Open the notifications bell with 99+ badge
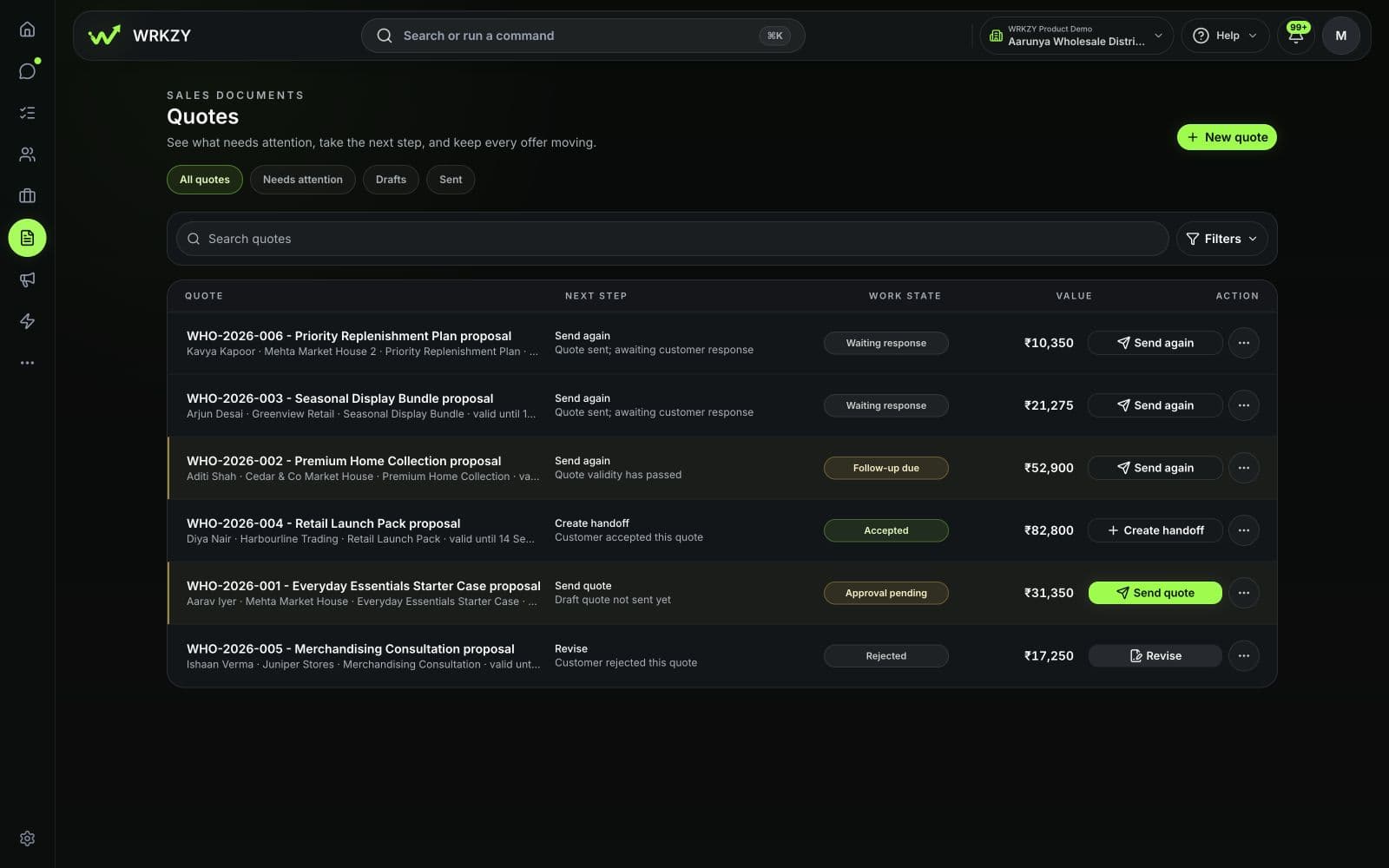 [x=1296, y=36]
